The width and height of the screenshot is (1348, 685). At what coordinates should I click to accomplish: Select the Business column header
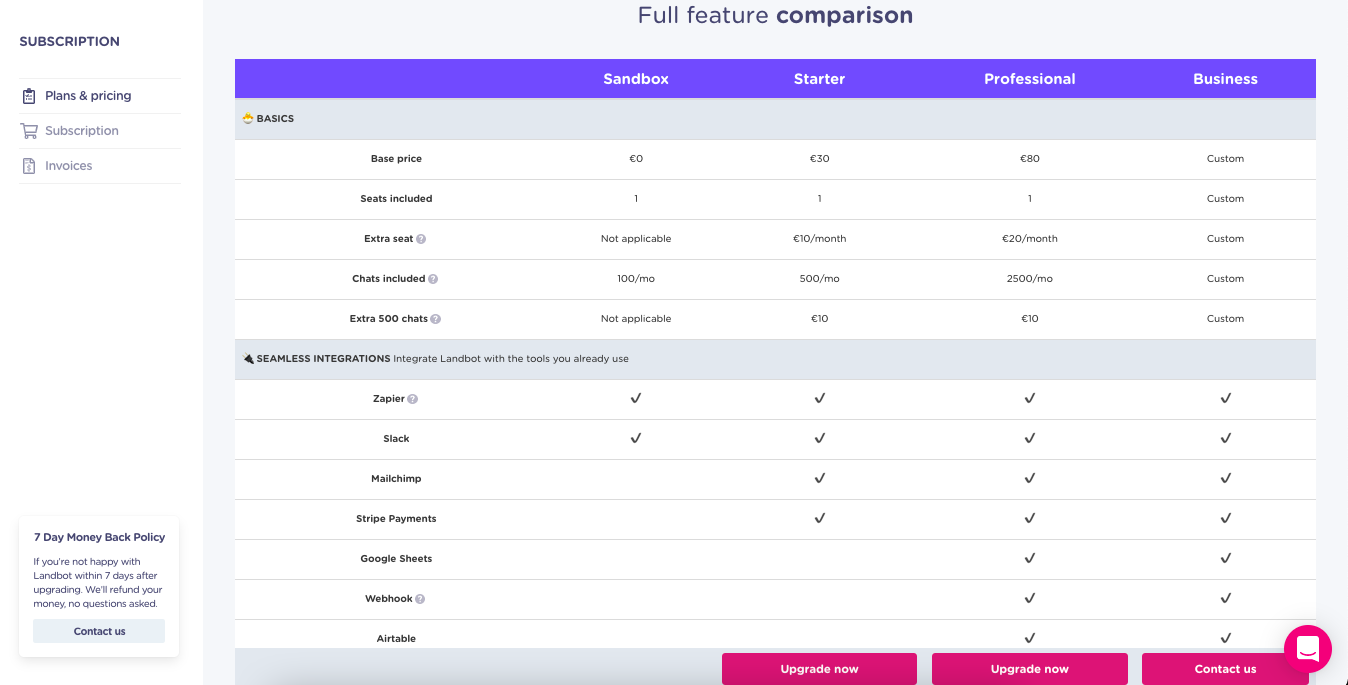point(1226,79)
